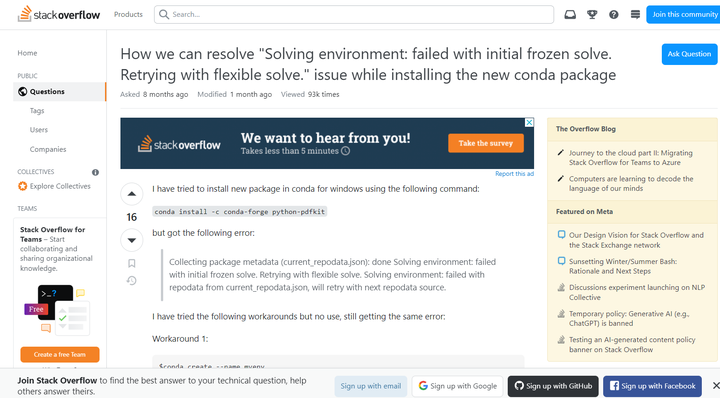Open the inbox icon in top bar
The image size is (720, 398).
coord(570,15)
